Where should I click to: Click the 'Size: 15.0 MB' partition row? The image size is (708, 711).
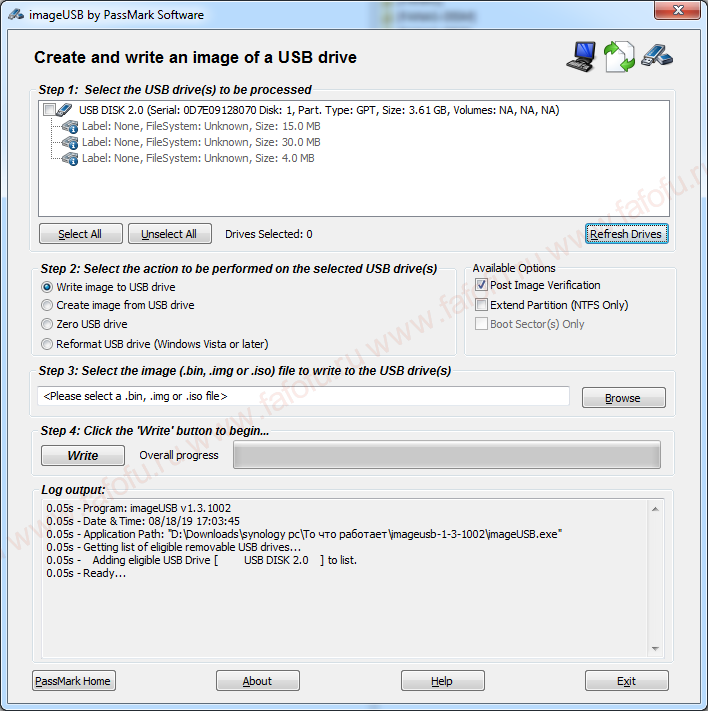(201, 126)
